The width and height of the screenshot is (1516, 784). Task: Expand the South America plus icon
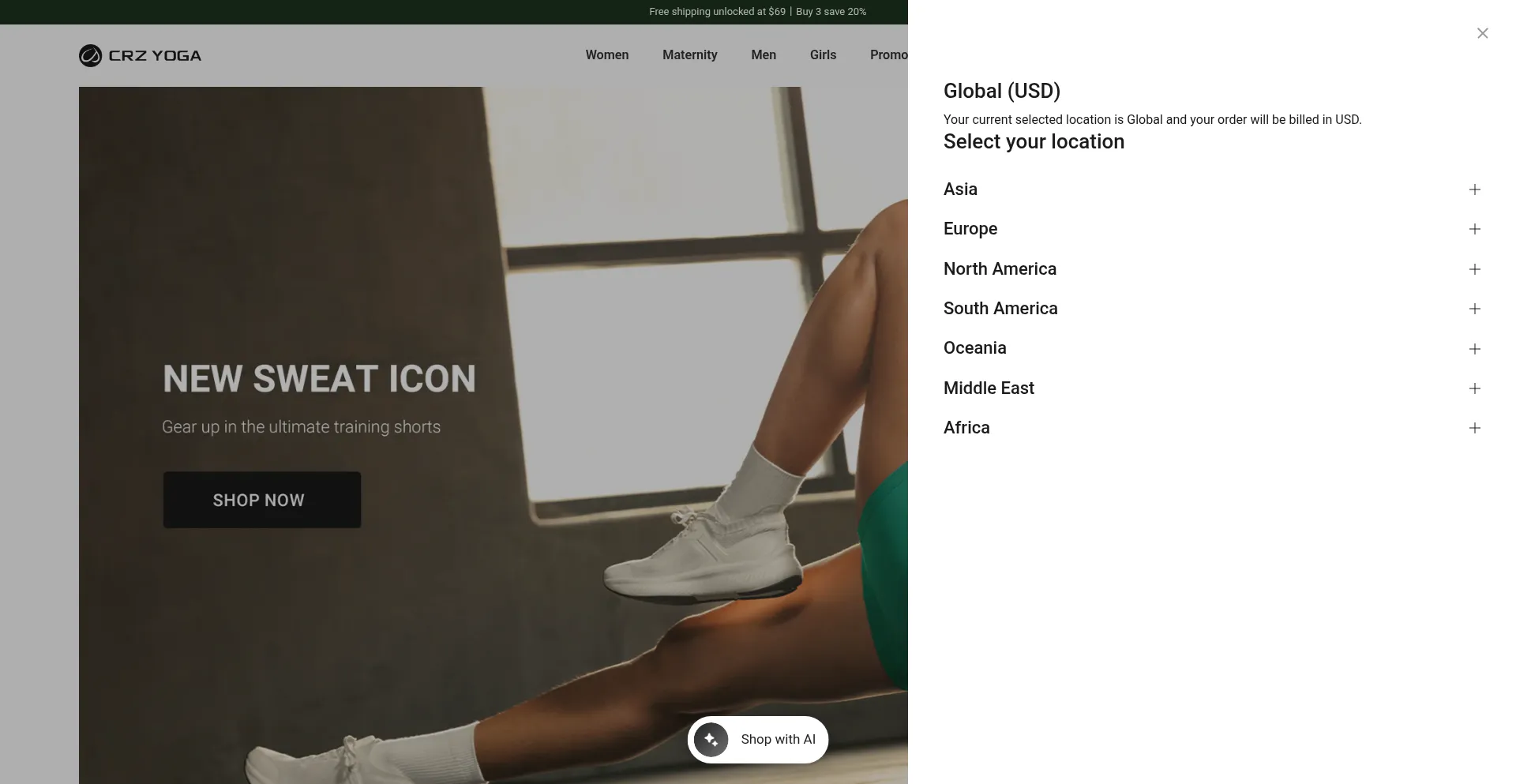coord(1474,309)
